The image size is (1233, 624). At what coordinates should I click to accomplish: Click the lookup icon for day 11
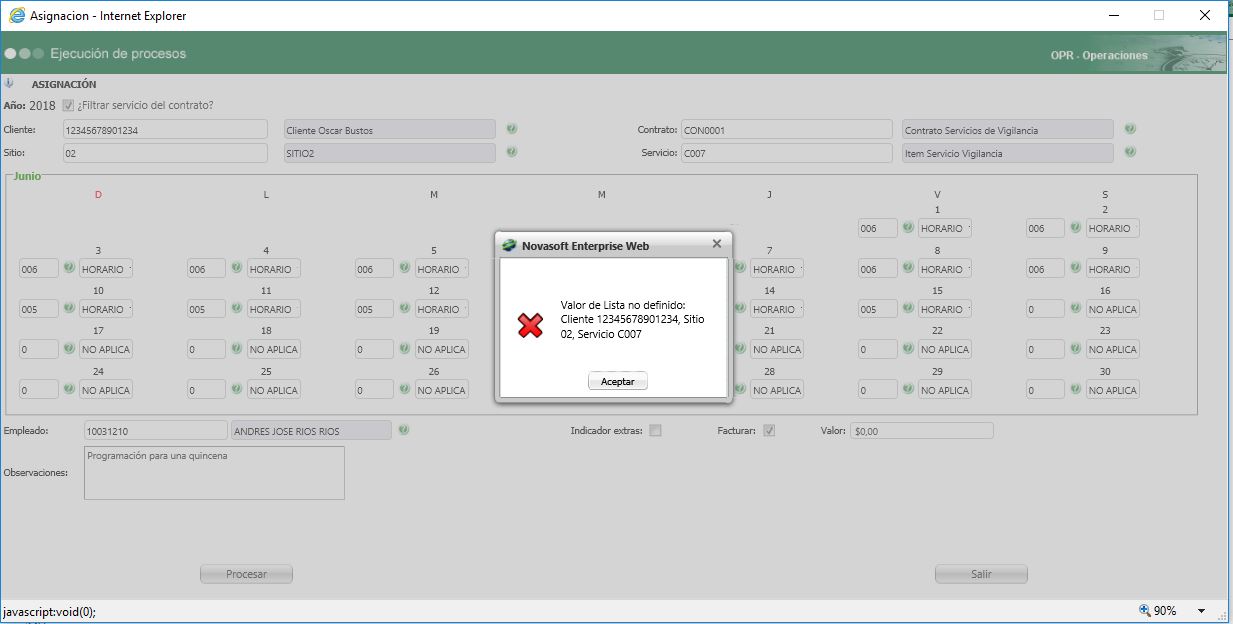tap(237, 308)
